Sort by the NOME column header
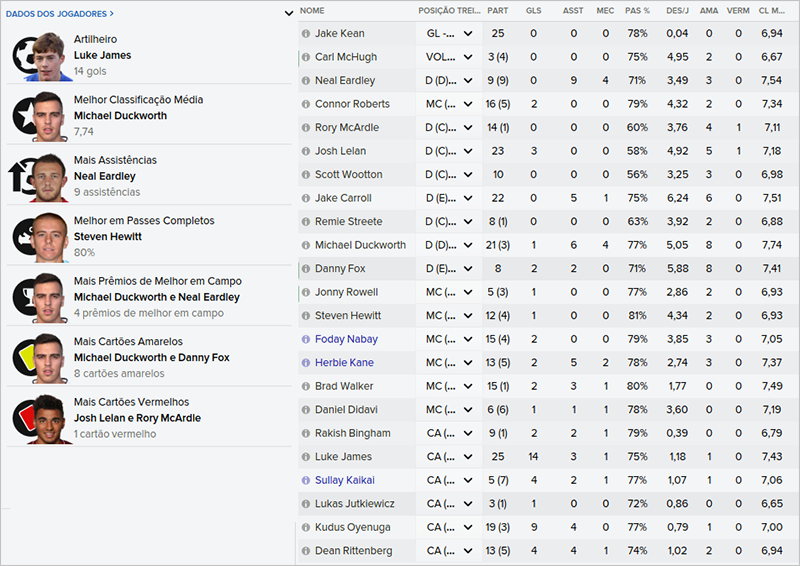This screenshot has width=800, height=566. tap(312, 10)
